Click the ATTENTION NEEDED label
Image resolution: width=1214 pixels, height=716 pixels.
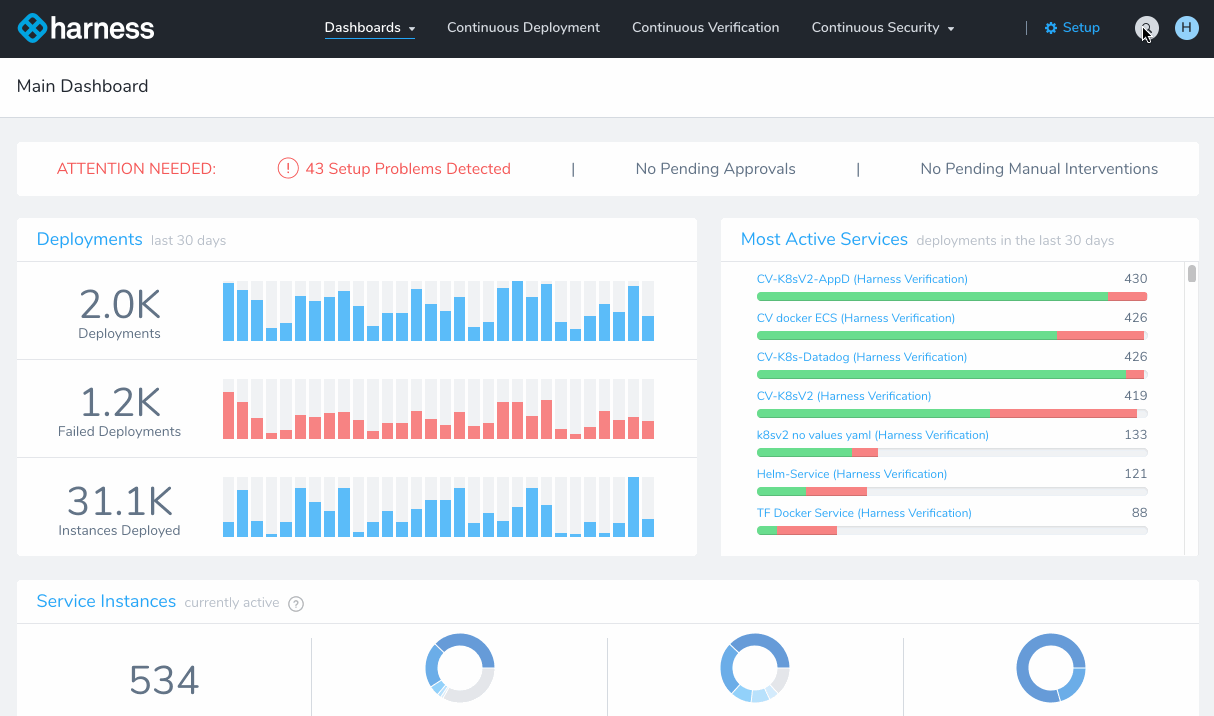coord(136,169)
